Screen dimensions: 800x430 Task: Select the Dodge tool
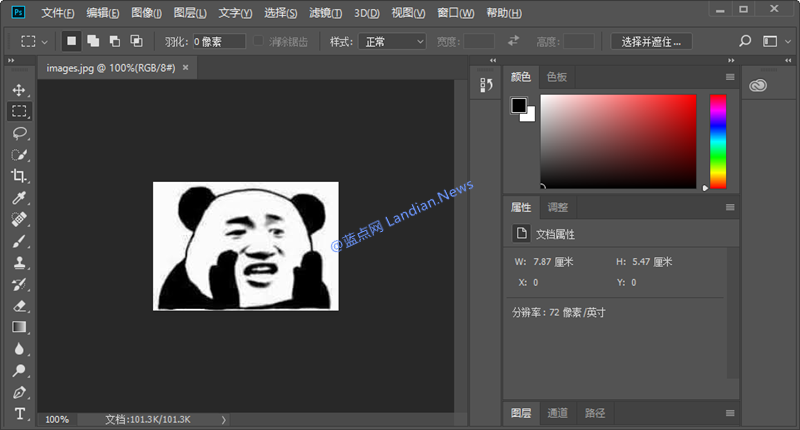point(19,370)
